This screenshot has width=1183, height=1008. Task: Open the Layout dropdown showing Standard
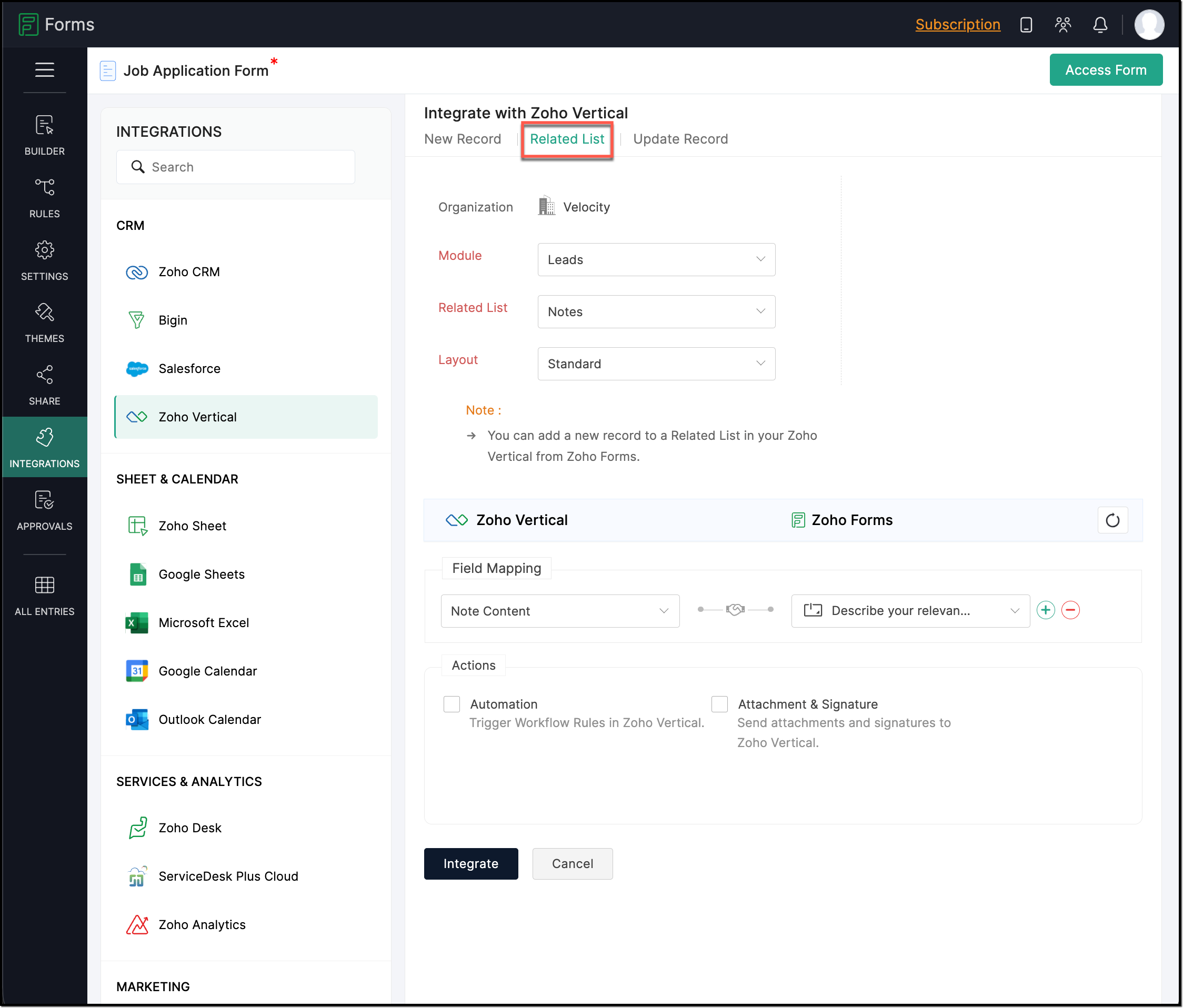pos(656,364)
